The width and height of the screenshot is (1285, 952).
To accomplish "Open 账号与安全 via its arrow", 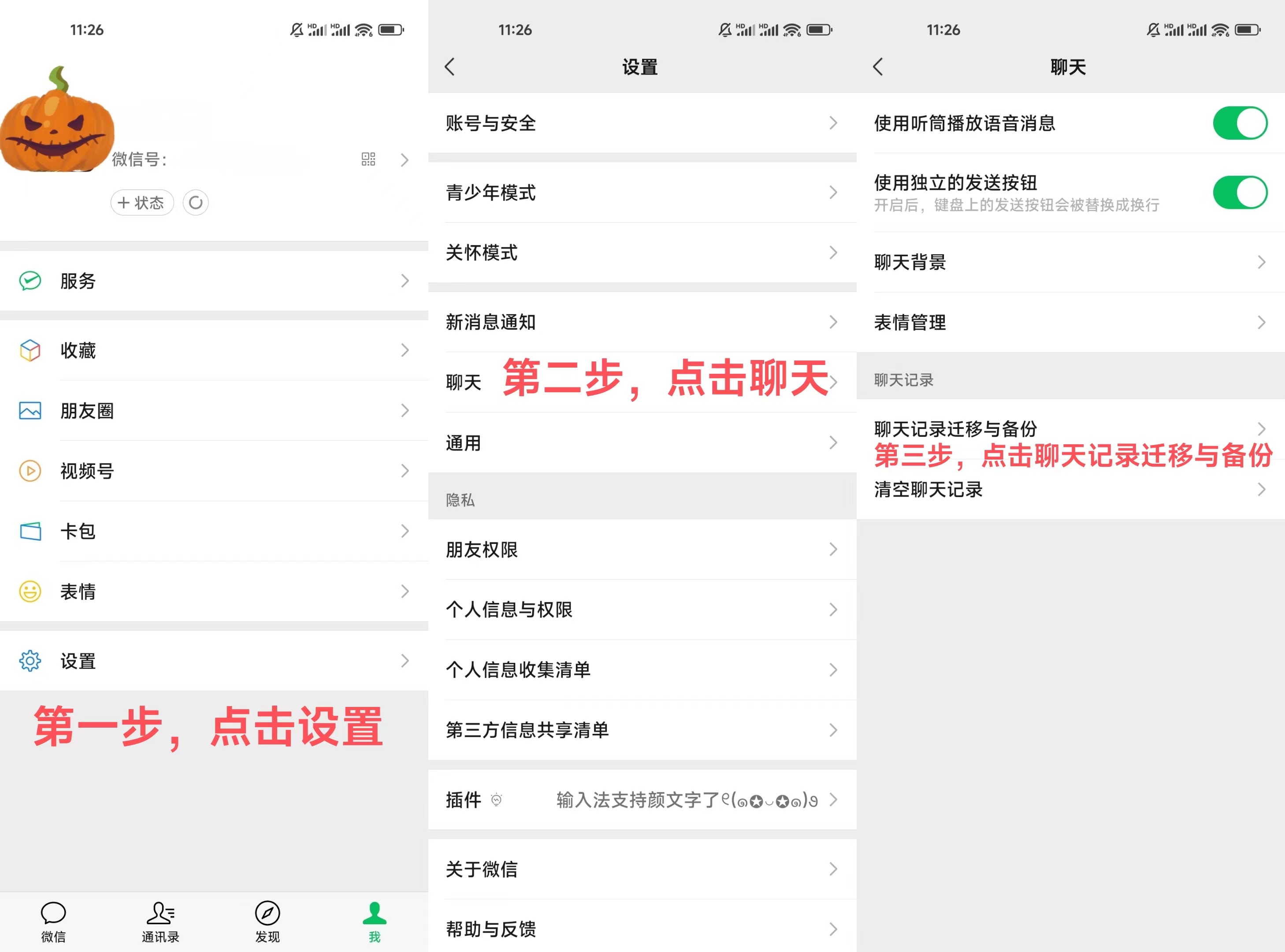I will coord(834,123).
